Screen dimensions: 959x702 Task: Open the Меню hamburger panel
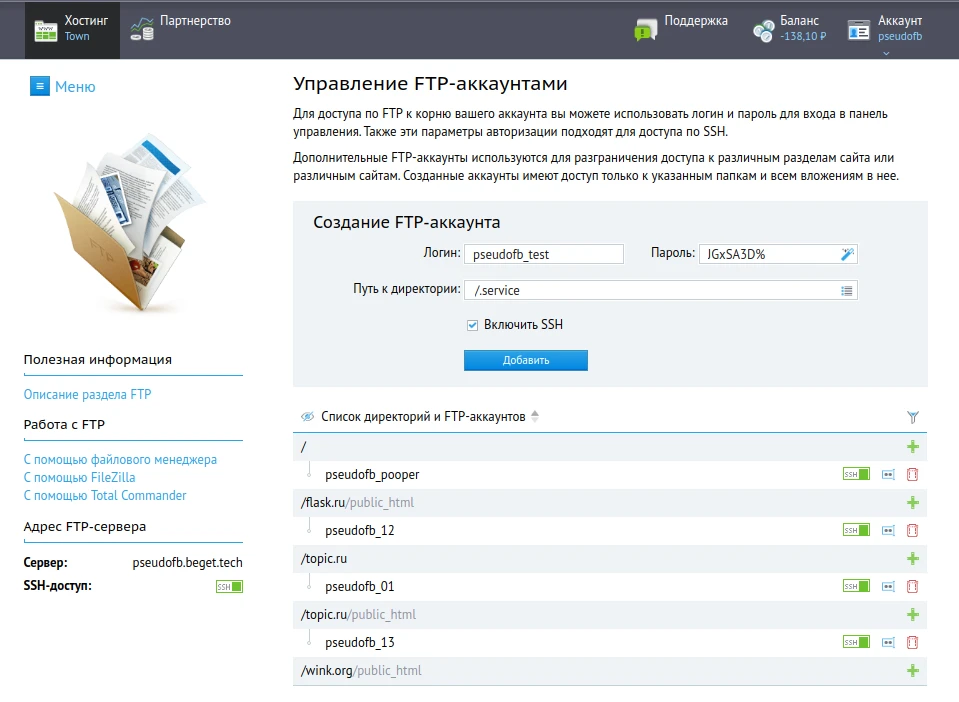point(38,86)
